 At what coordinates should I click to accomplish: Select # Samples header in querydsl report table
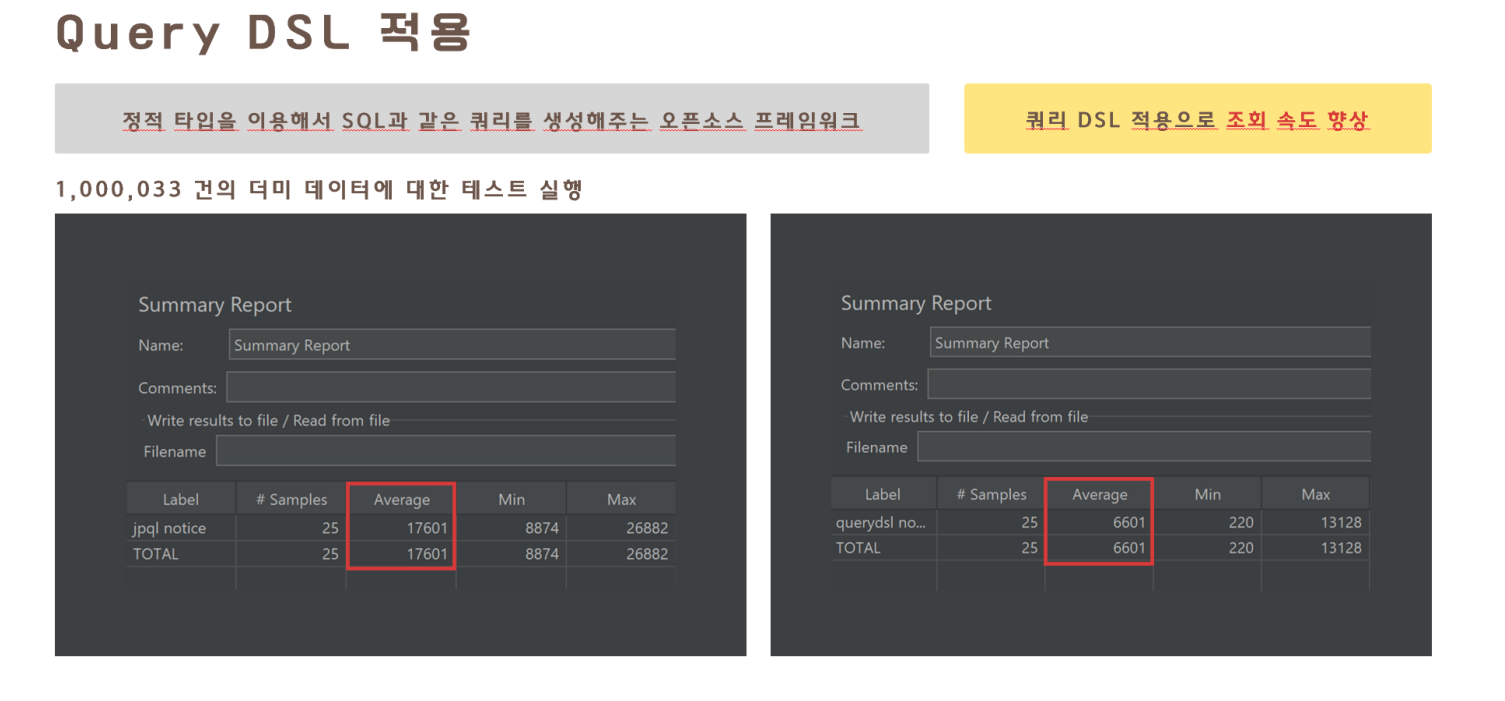pyautogui.click(x=991, y=494)
